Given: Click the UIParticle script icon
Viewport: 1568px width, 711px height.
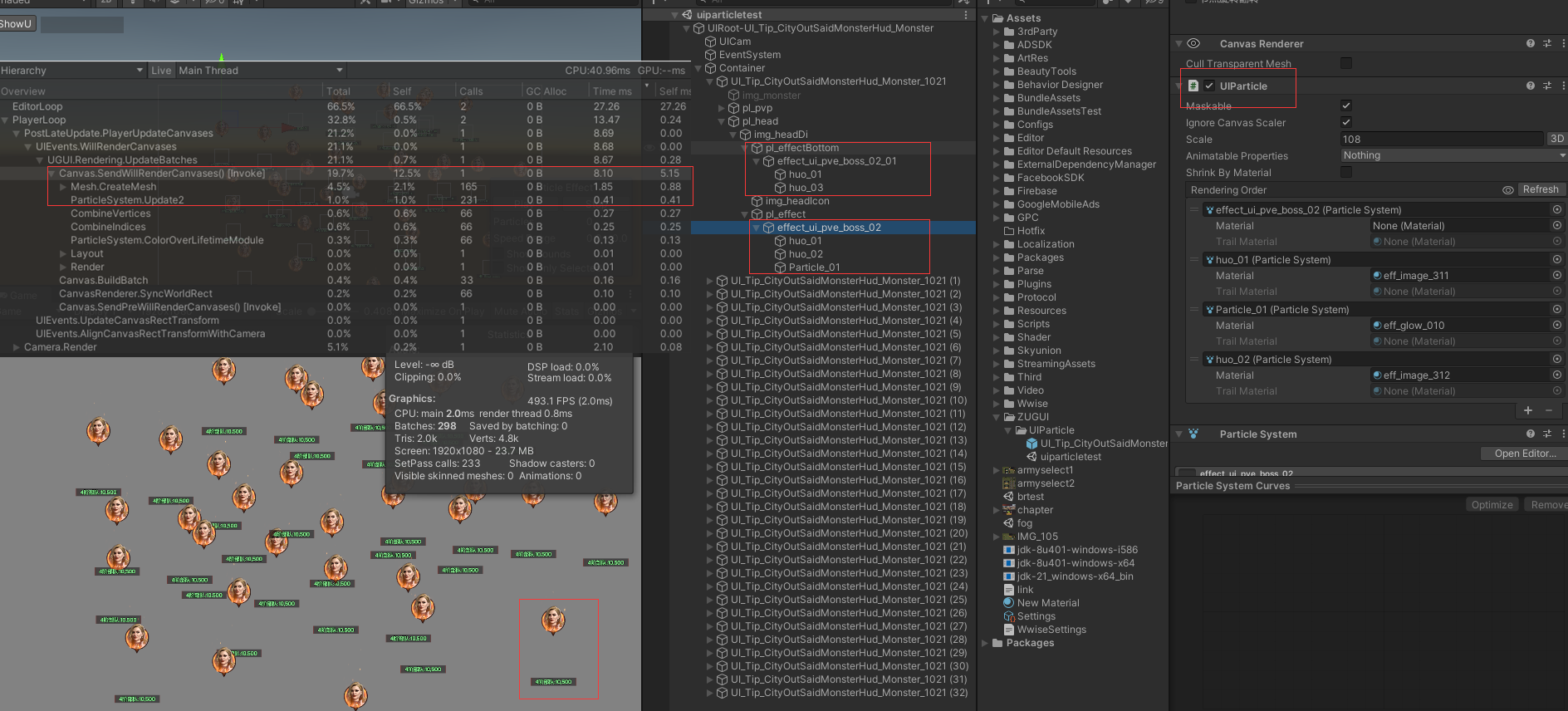Looking at the screenshot, I should pyautogui.click(x=1193, y=86).
